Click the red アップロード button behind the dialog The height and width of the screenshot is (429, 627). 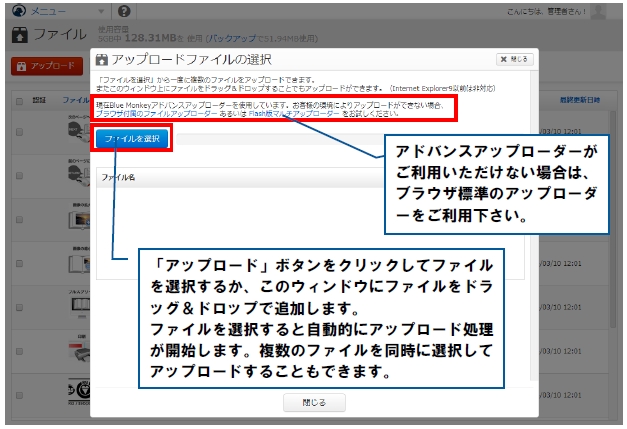coord(47,66)
